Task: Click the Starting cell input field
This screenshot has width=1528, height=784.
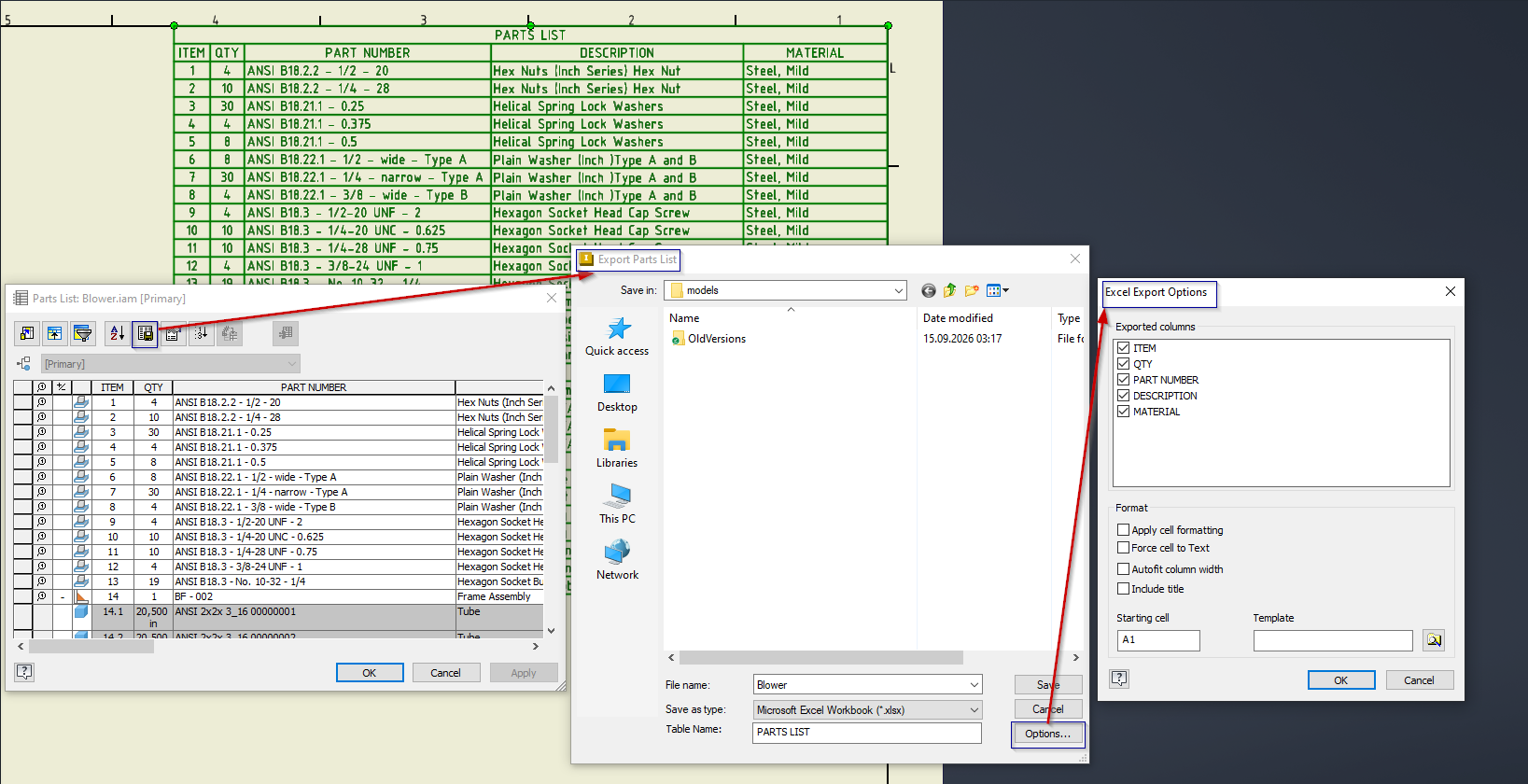Action: [x=1158, y=640]
